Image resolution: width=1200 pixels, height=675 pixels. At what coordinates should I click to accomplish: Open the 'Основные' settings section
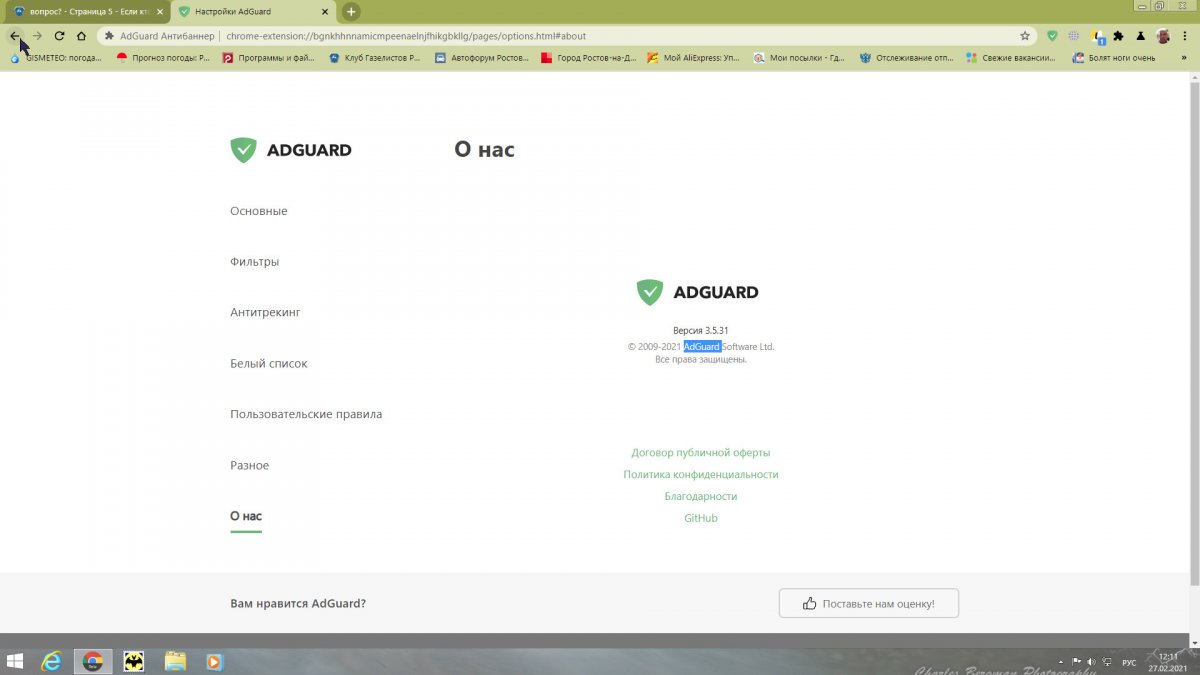(x=259, y=211)
